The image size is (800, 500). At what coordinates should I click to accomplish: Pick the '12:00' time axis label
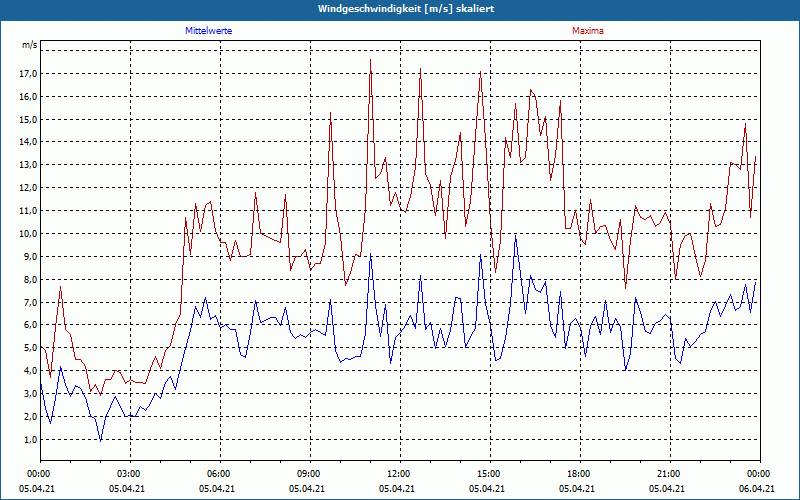397,474
